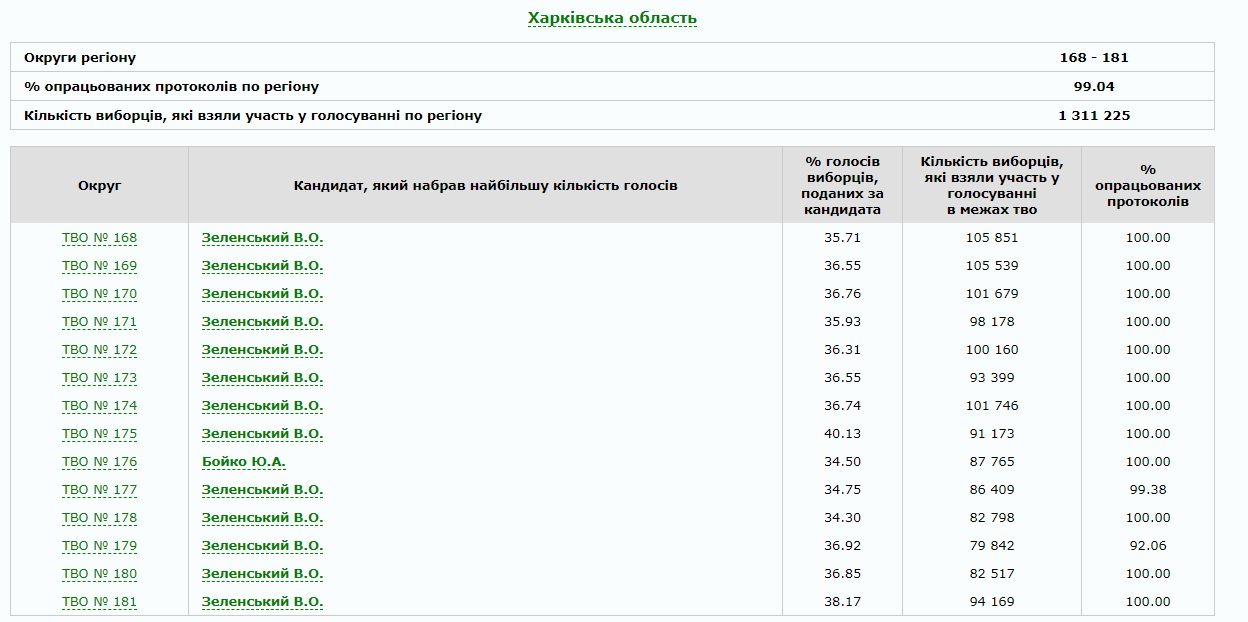The image size is (1248, 622).
Task: Click the '% опрацьованих протоколів' column header
Action: point(1147,185)
